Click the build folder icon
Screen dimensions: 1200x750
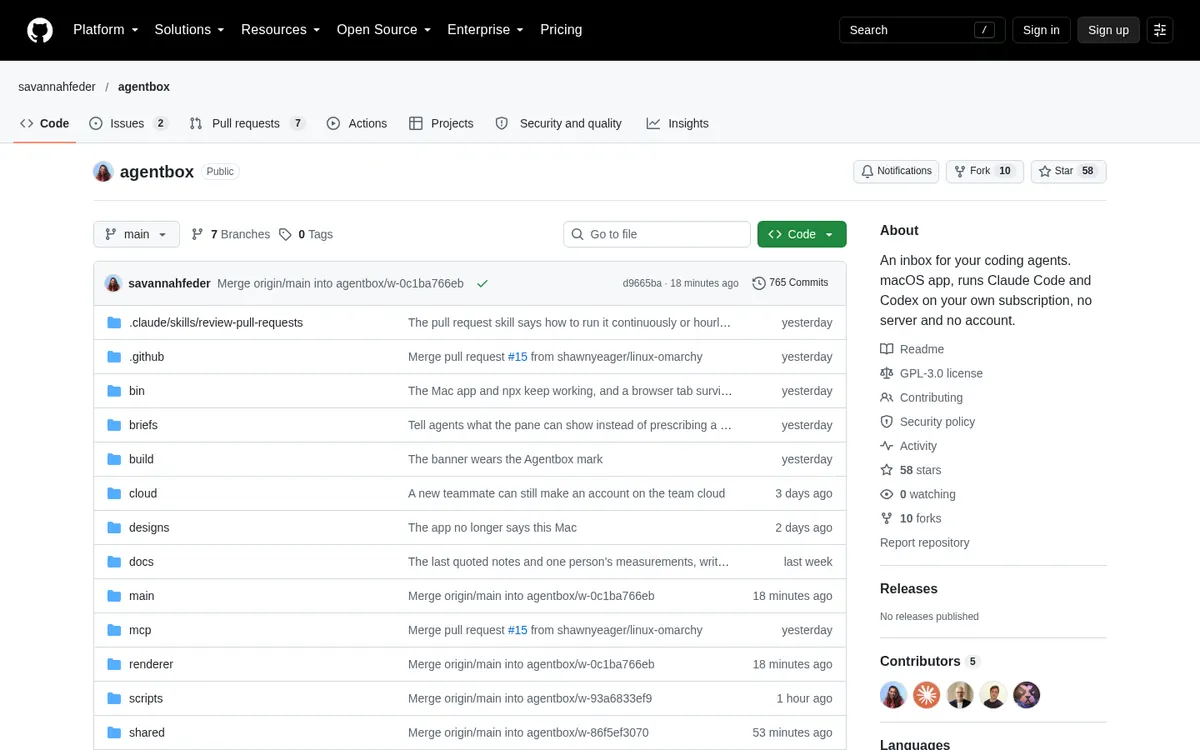pos(114,459)
